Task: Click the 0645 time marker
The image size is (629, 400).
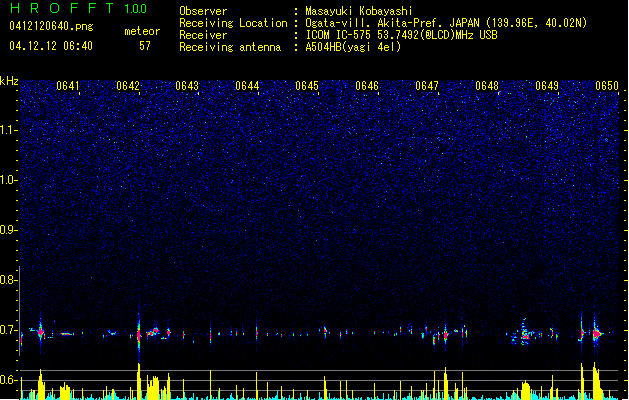Action: 307,86
